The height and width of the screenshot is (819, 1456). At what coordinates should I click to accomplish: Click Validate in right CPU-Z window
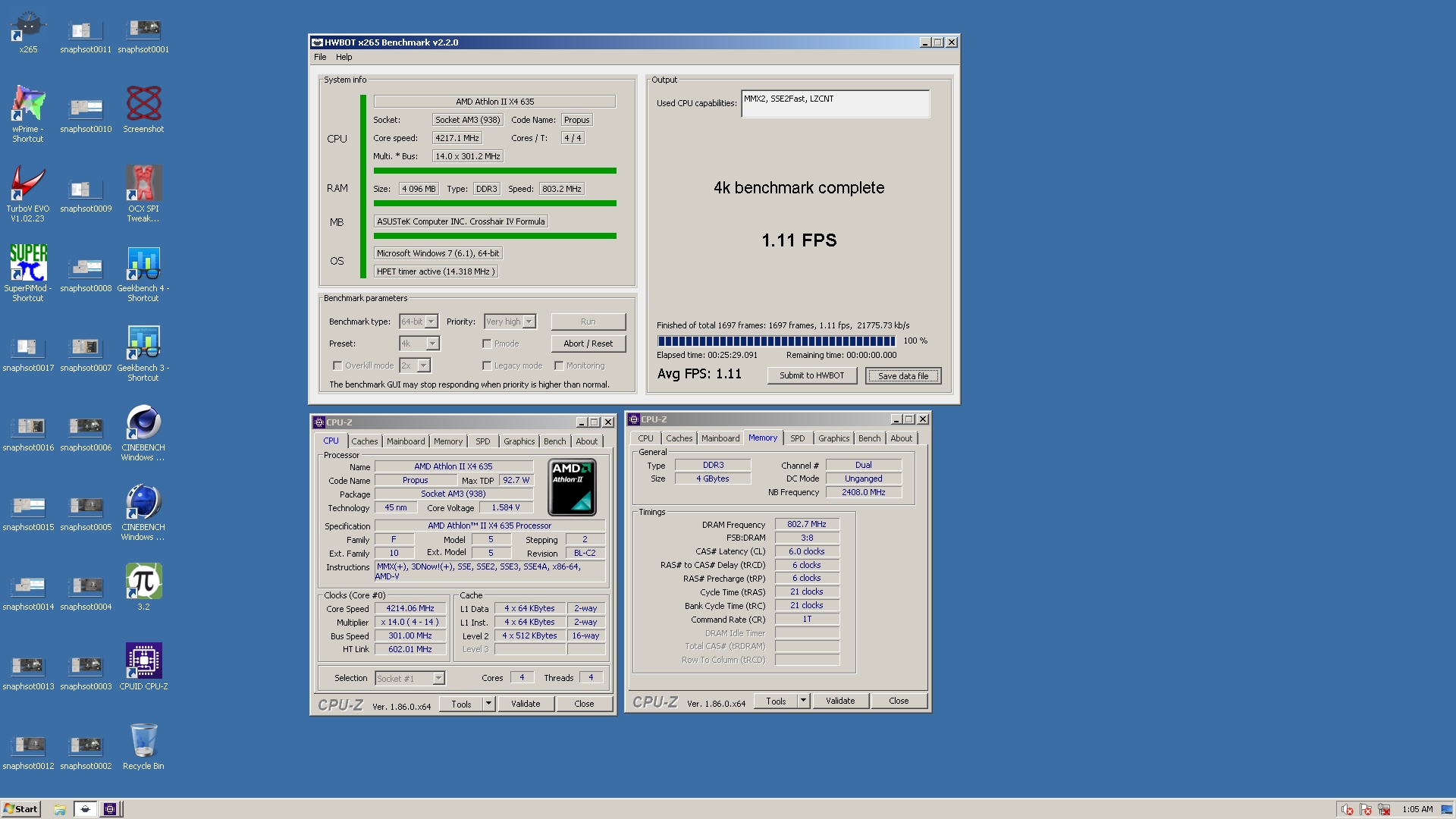pos(840,701)
